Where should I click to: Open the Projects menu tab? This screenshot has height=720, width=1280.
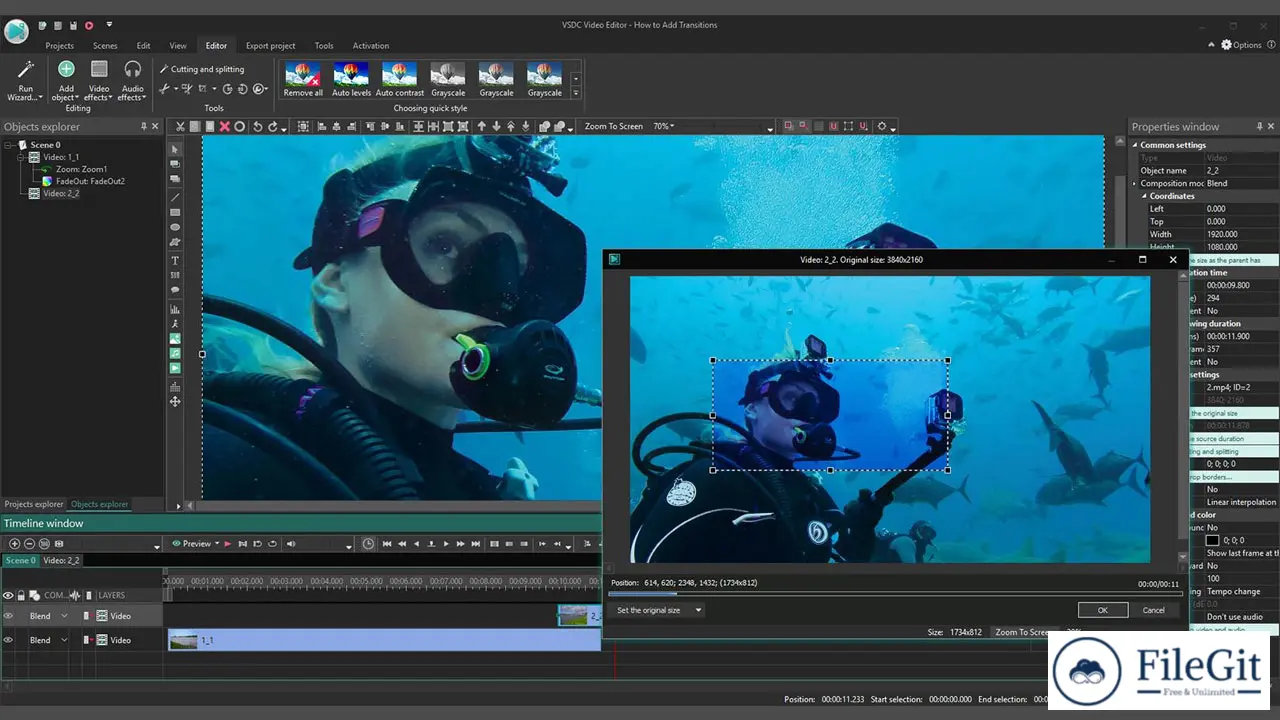59,46
